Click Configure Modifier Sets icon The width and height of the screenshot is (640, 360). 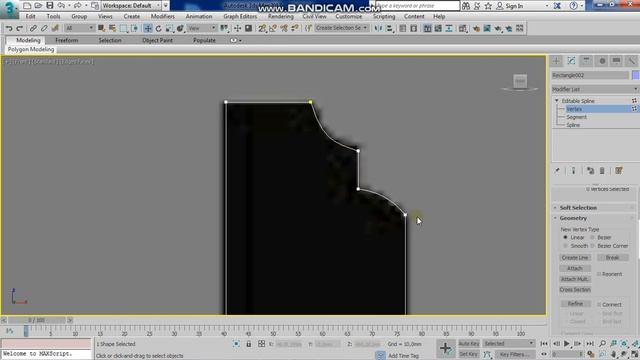tap(619, 171)
